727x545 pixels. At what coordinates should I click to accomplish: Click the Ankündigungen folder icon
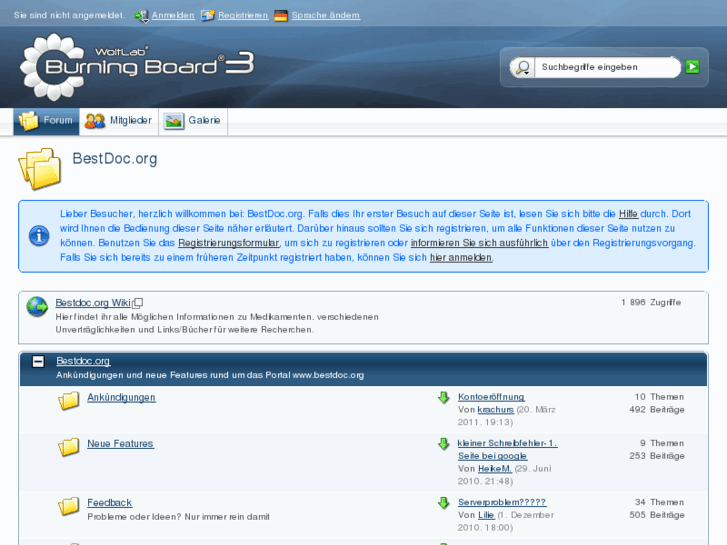pos(69,401)
